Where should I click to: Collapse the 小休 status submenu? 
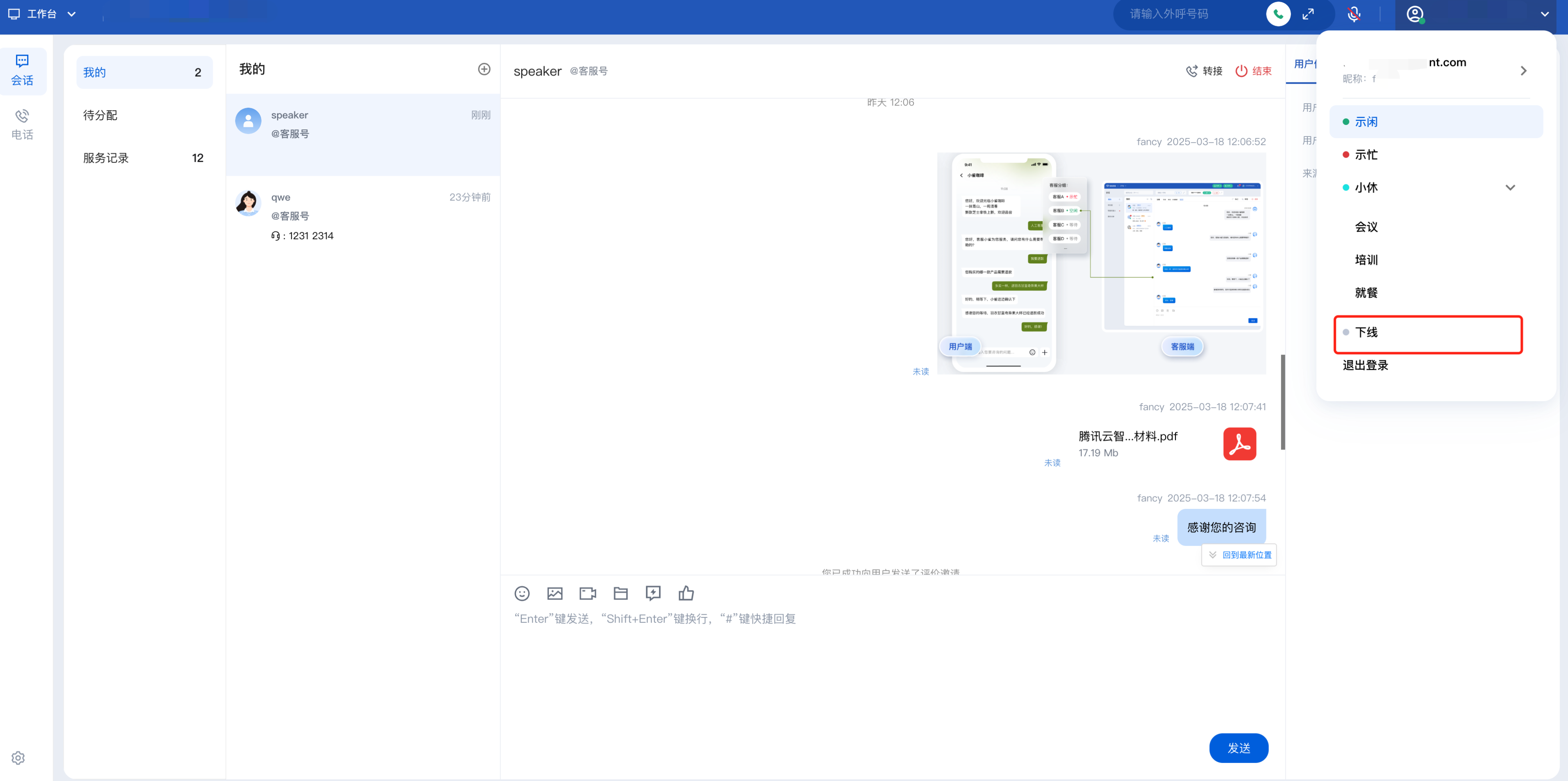click(1509, 188)
